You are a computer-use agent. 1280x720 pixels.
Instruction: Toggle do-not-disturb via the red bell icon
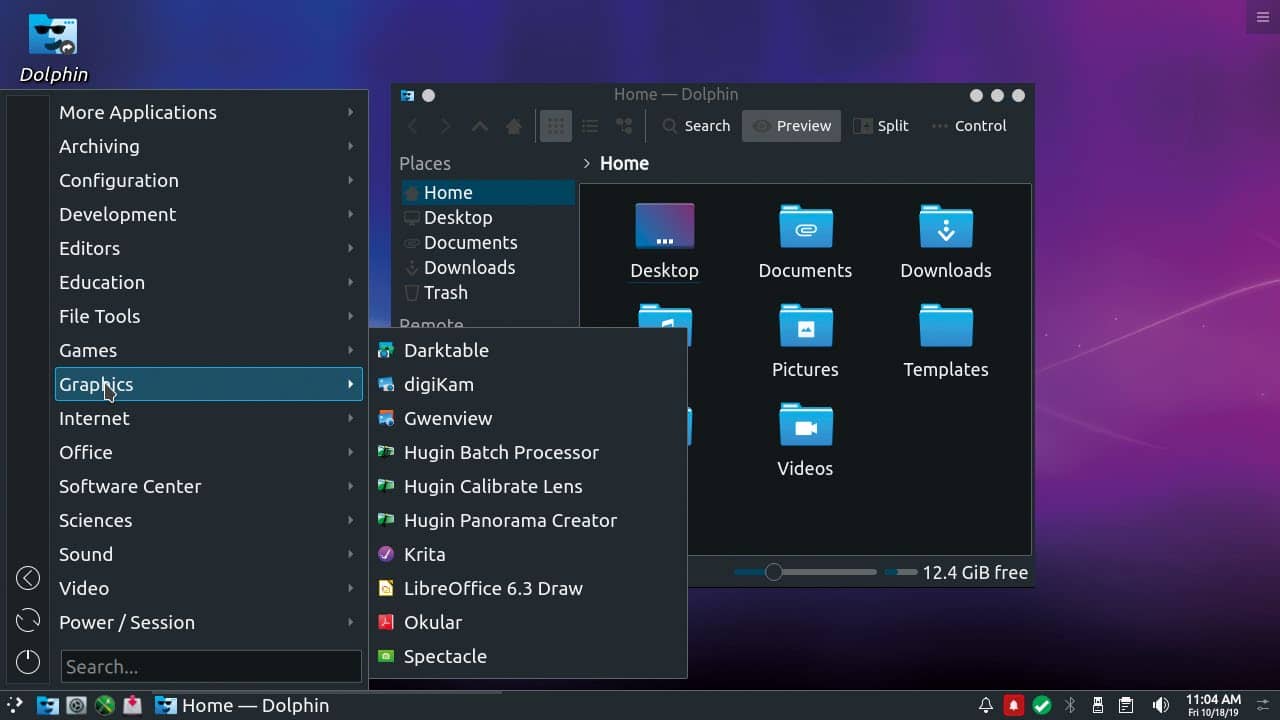coord(1013,705)
